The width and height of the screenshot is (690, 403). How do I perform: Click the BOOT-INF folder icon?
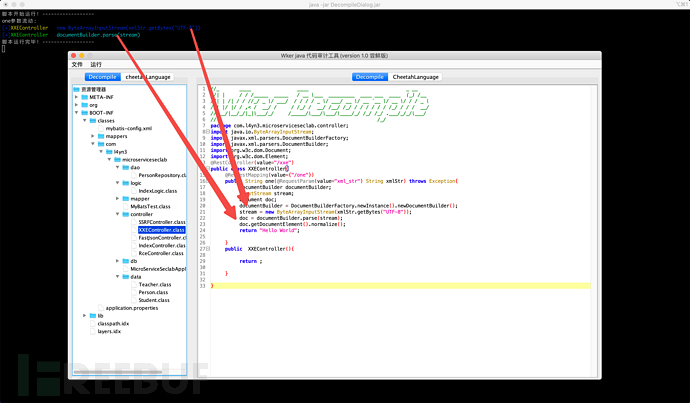[84, 113]
